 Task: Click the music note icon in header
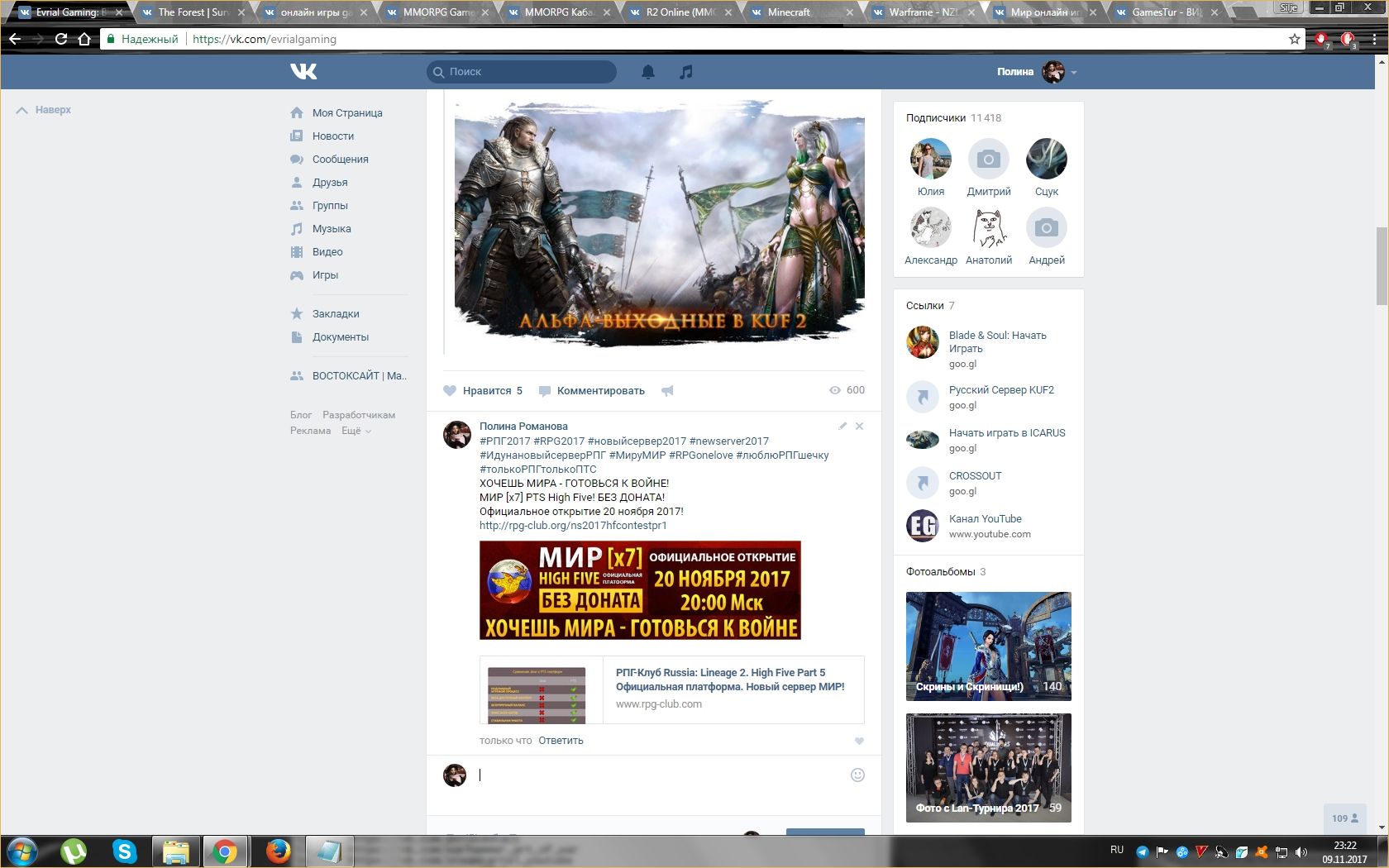(685, 72)
